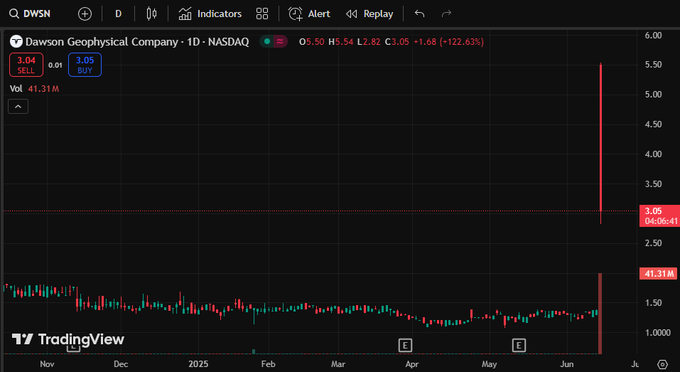Image resolution: width=680 pixels, height=372 pixels.
Task: Open symbol search by clicking DWSN ticker
Action: (x=37, y=14)
